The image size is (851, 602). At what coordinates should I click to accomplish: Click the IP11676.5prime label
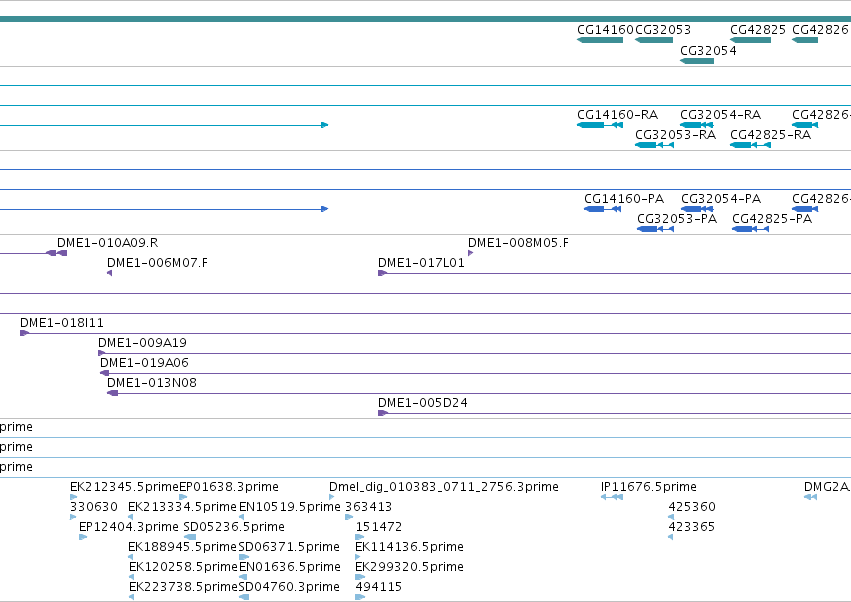pyautogui.click(x=649, y=487)
